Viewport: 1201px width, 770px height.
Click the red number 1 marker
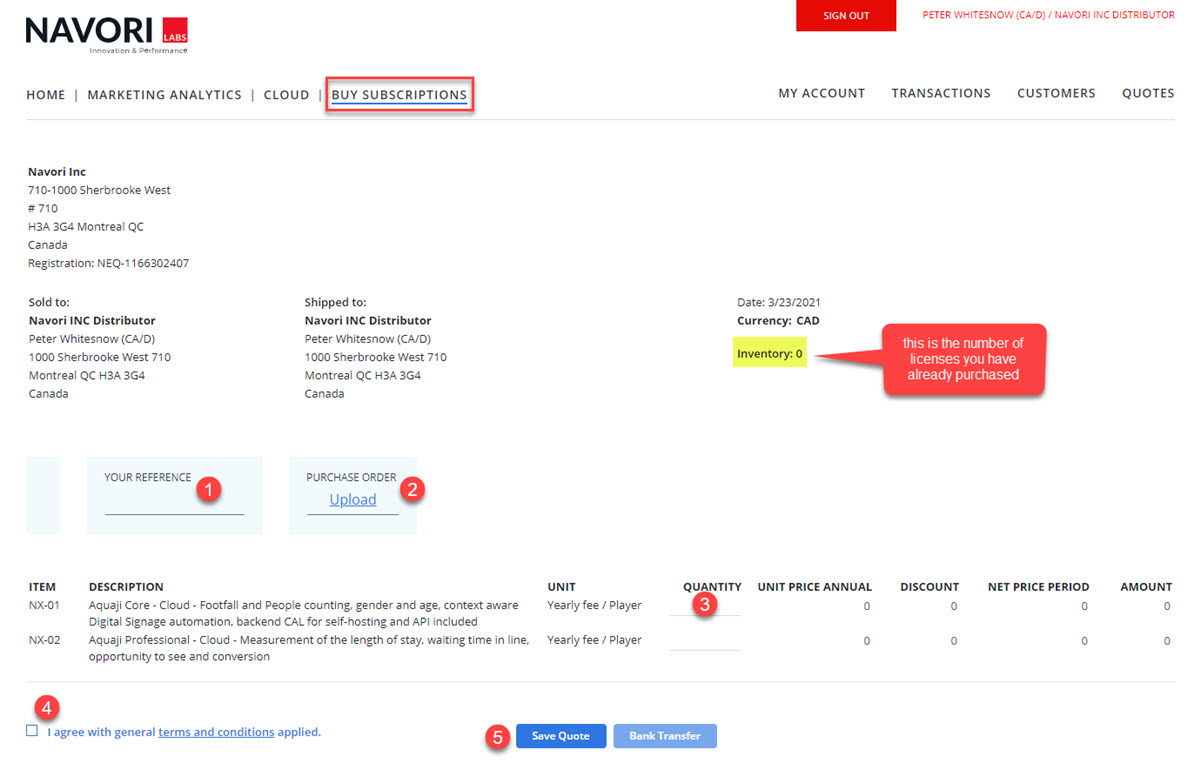coord(209,489)
